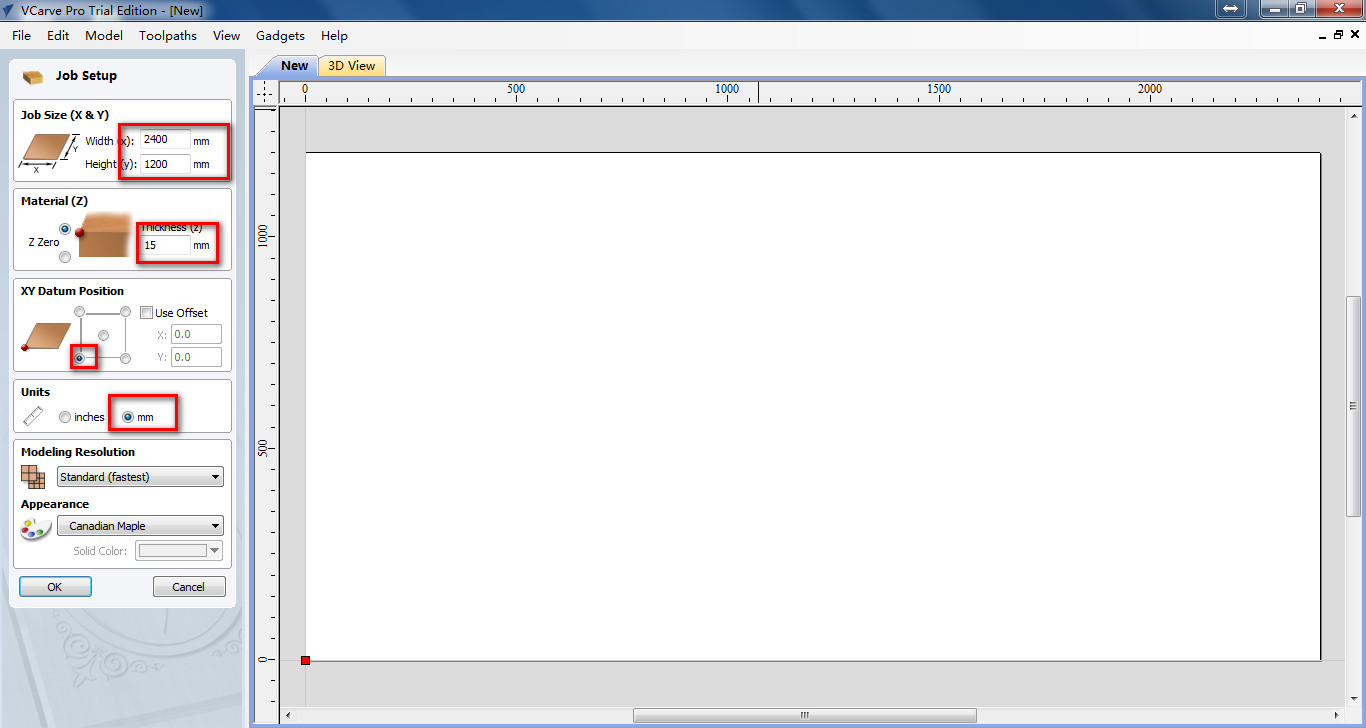Choose mm as units
This screenshot has width=1366, height=728.
coord(128,417)
